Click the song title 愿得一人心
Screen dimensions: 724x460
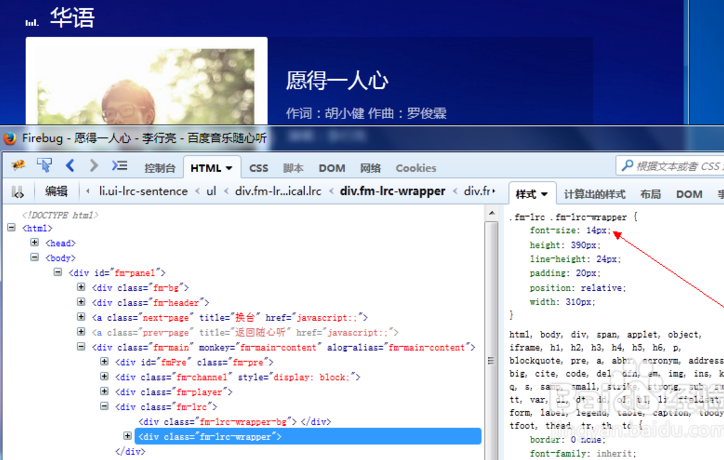(x=337, y=80)
